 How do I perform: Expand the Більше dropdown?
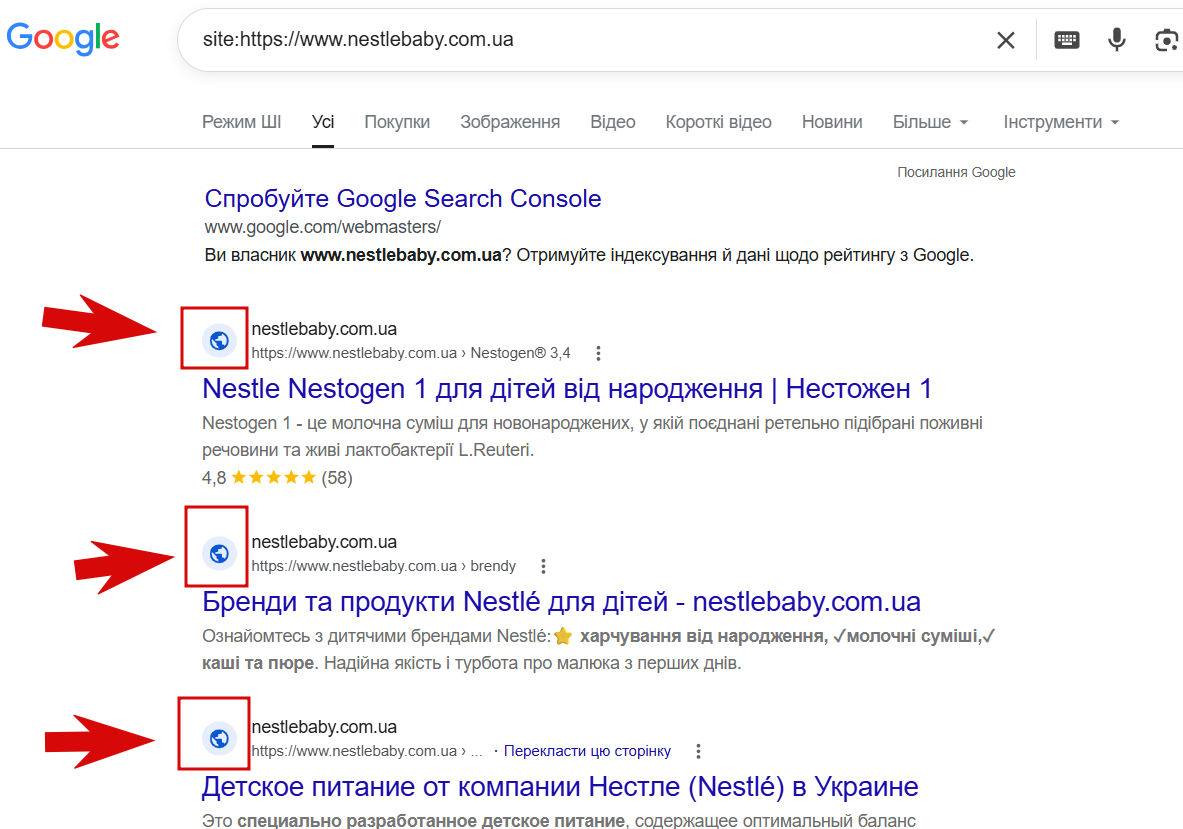point(930,122)
